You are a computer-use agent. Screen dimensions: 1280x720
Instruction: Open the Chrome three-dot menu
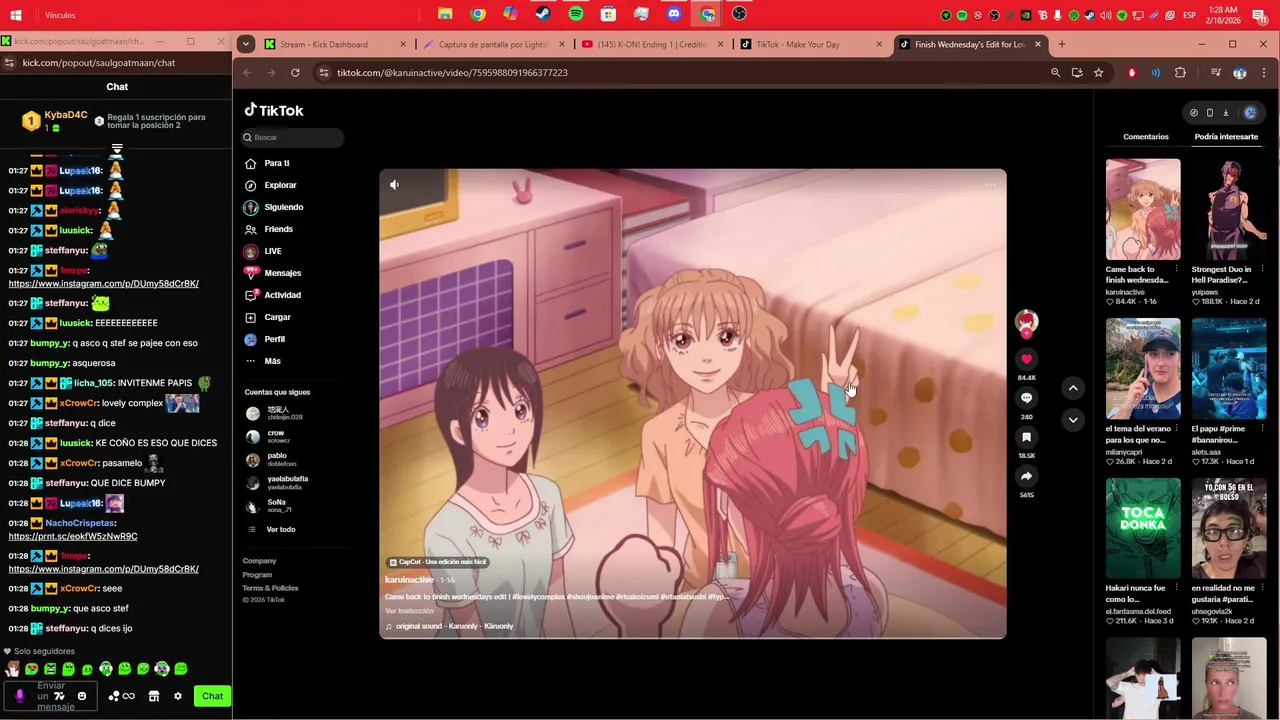pos(1264,73)
